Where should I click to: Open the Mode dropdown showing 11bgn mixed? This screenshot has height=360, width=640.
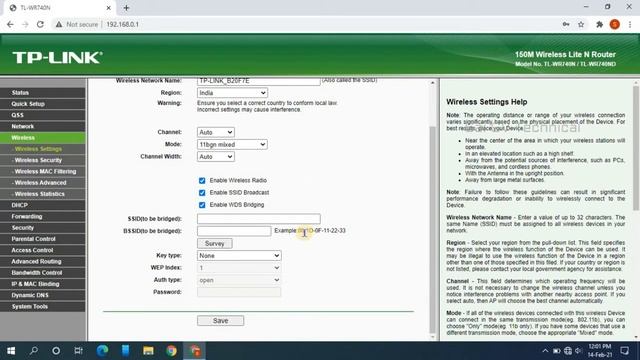(x=232, y=144)
